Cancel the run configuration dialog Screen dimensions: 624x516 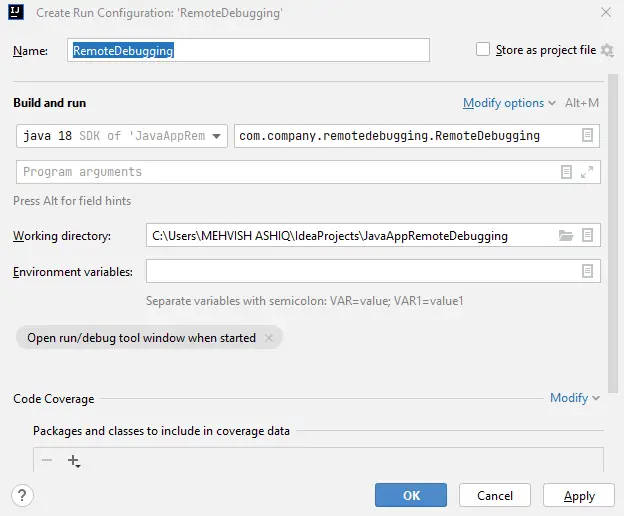coord(495,495)
